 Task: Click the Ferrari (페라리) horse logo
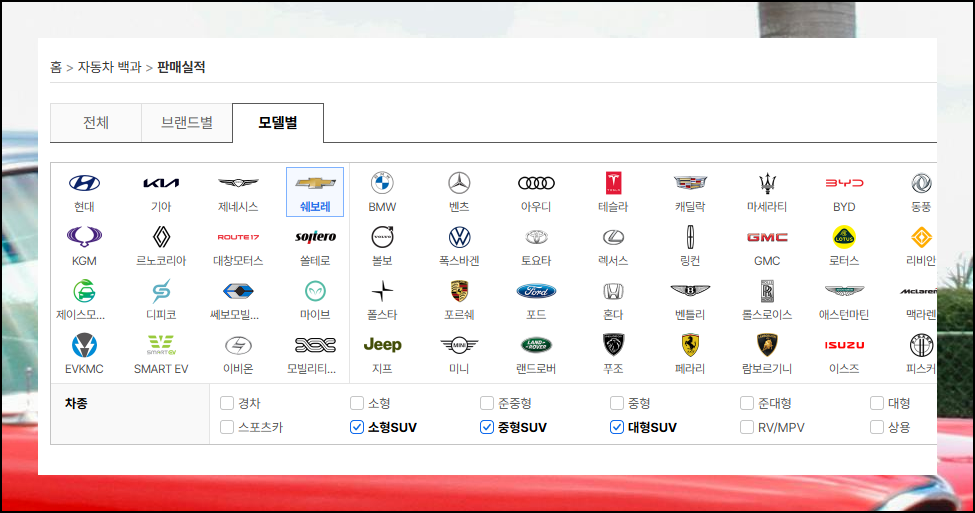pos(690,344)
